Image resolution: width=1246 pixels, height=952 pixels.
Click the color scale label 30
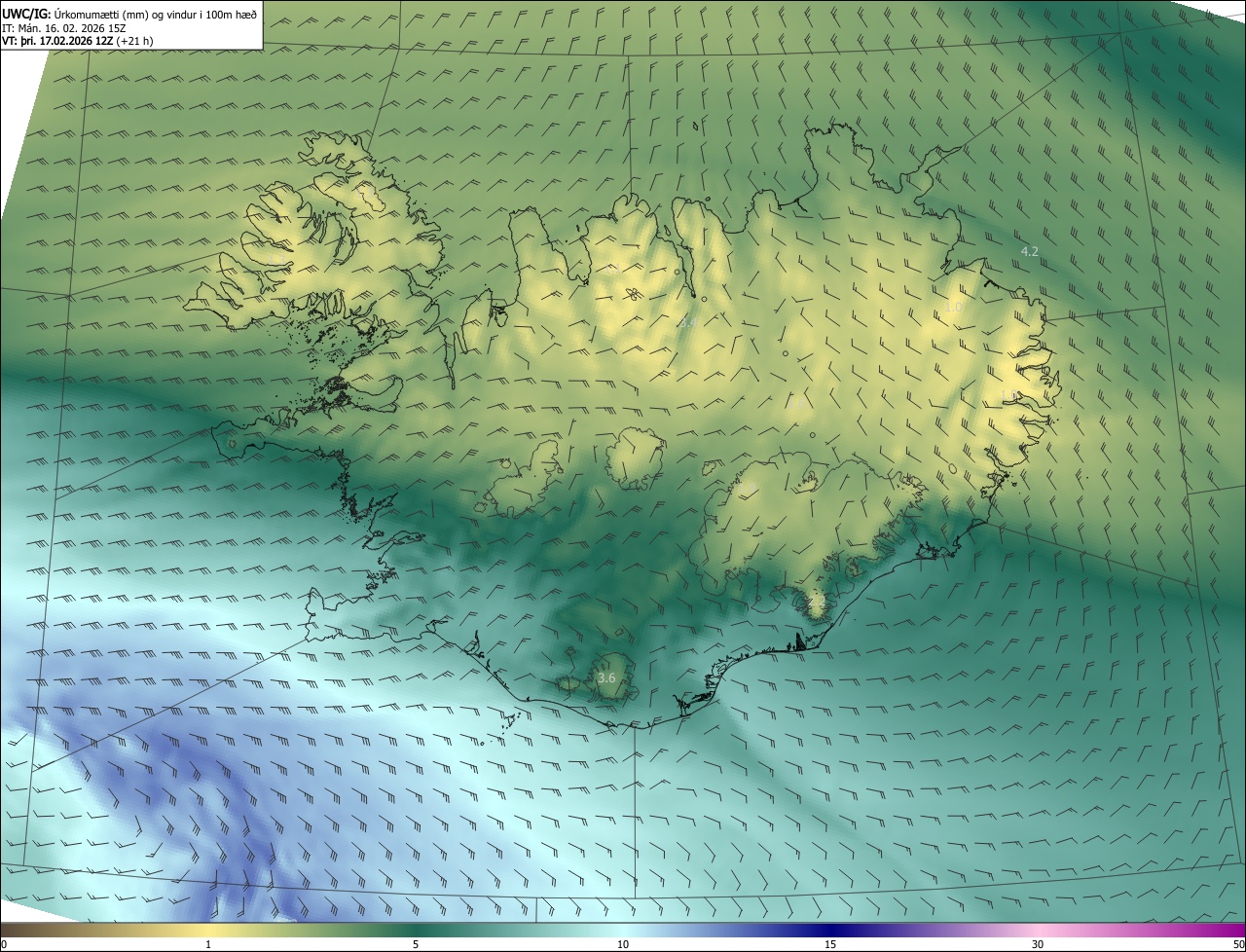coord(1038,944)
